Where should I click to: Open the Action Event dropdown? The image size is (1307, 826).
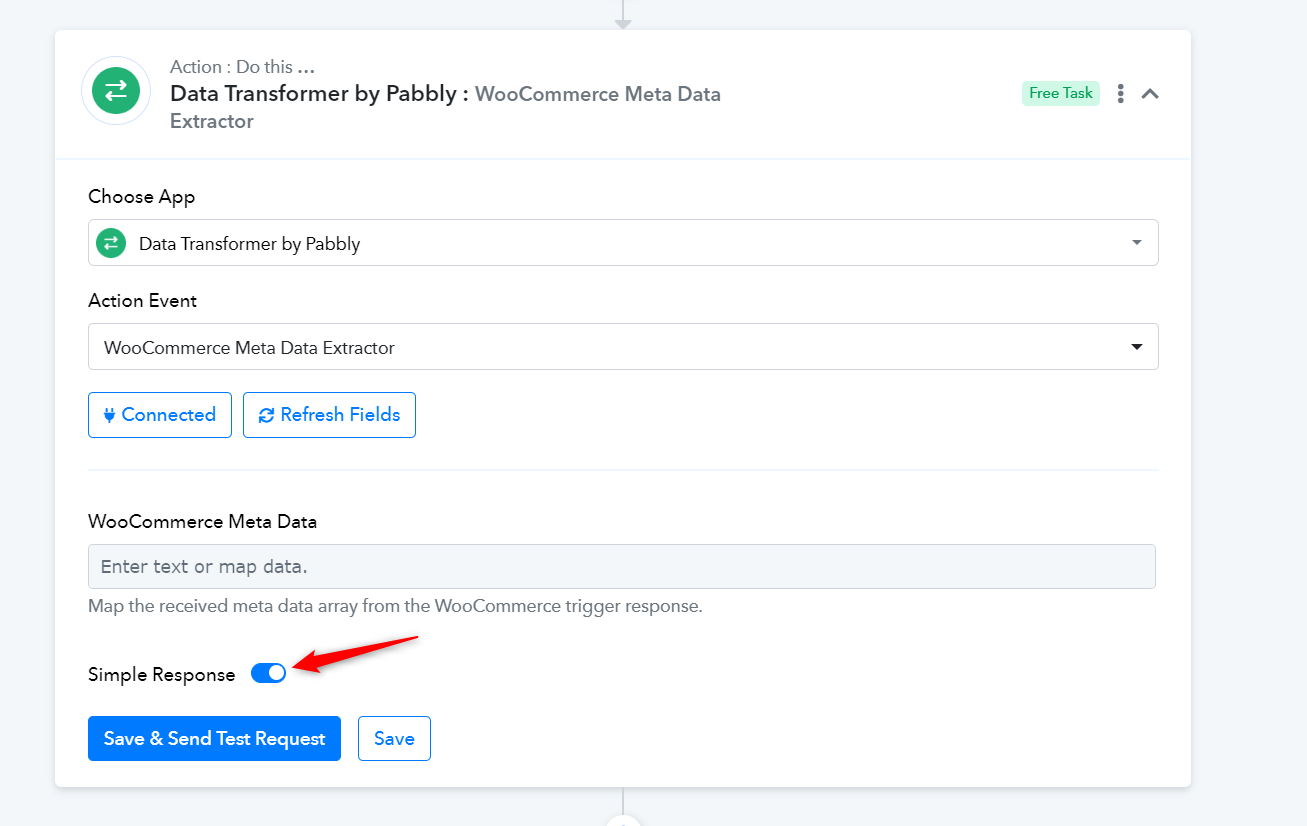(x=623, y=347)
